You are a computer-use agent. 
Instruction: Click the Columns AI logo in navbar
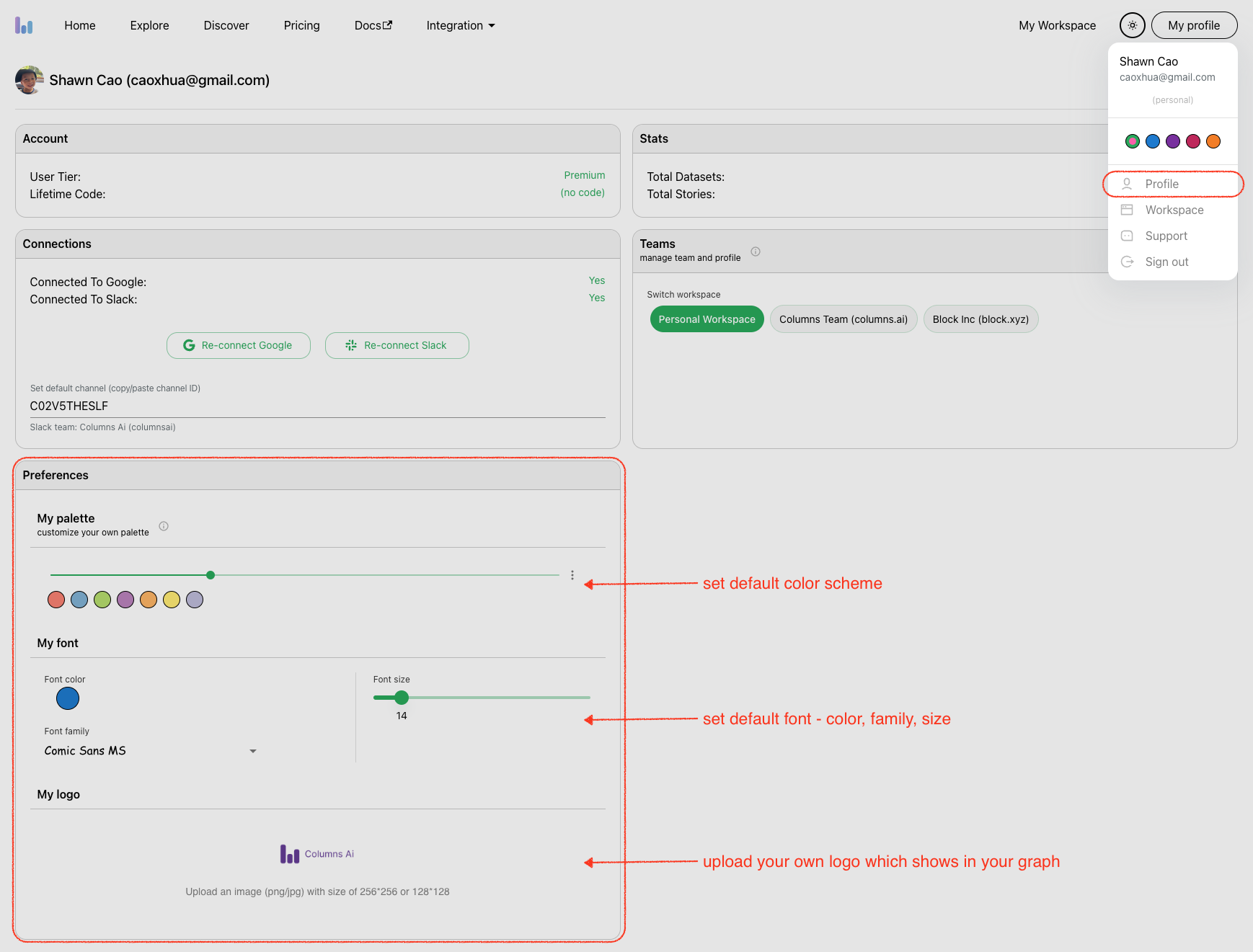[x=24, y=25]
